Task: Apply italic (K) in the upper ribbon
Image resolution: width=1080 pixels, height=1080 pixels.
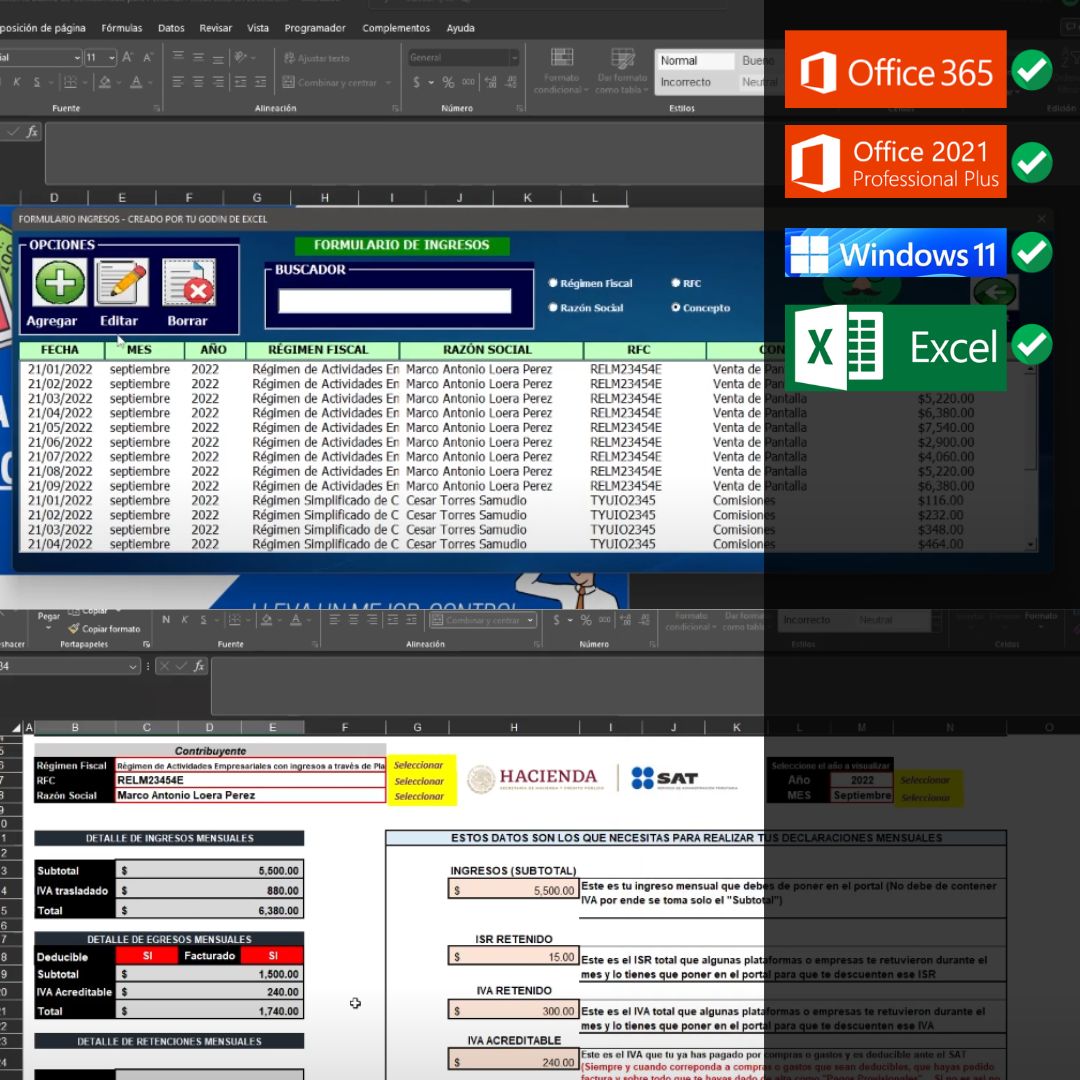Action: pos(17,82)
